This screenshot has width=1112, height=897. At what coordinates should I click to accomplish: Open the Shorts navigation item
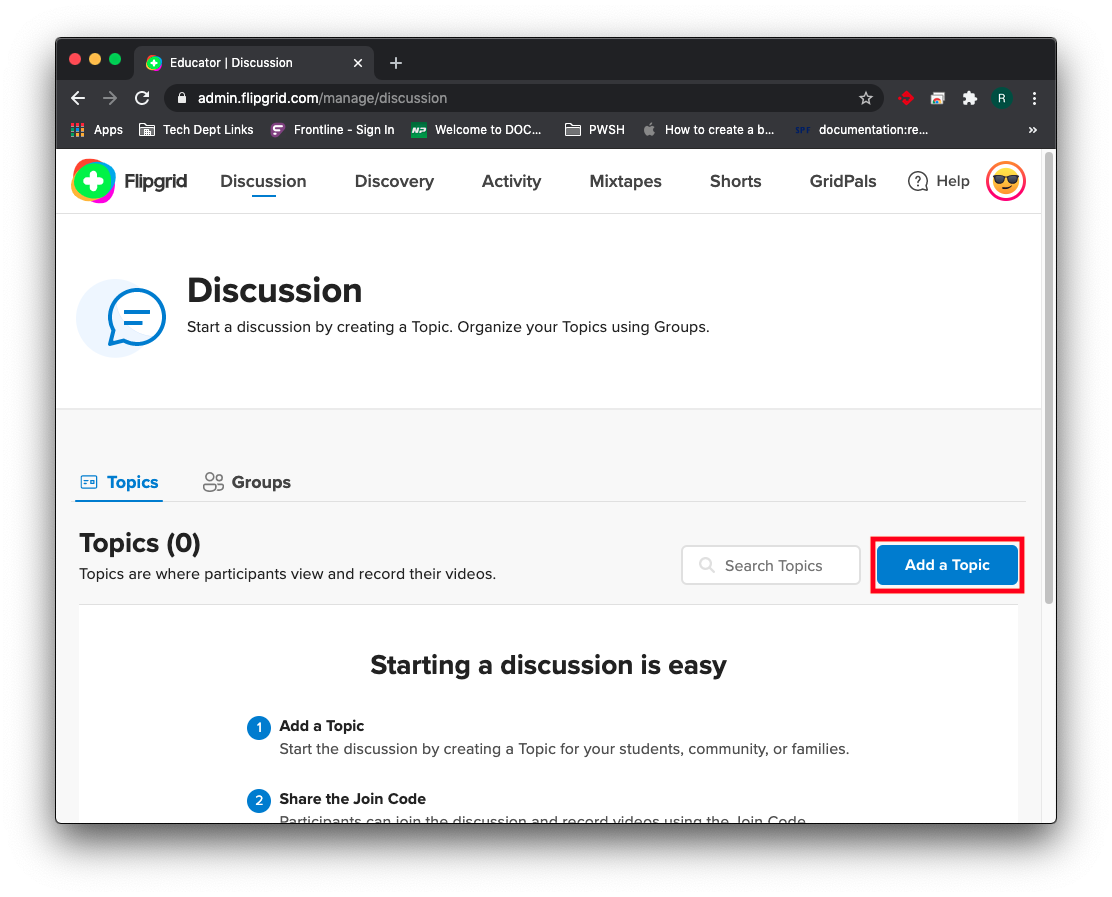point(735,182)
